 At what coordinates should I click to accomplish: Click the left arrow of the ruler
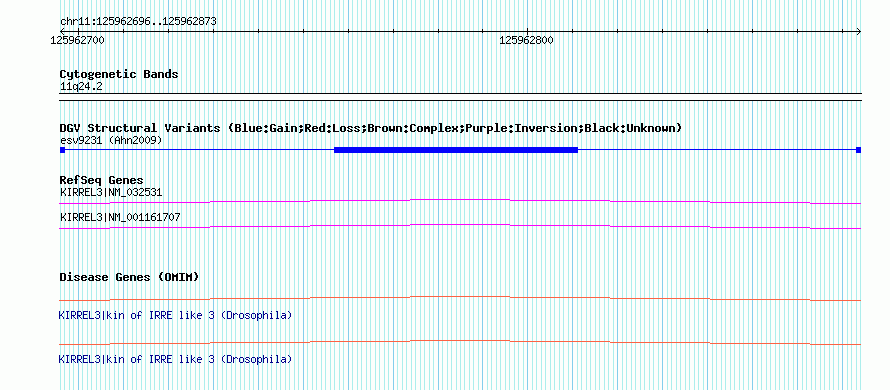62,31
